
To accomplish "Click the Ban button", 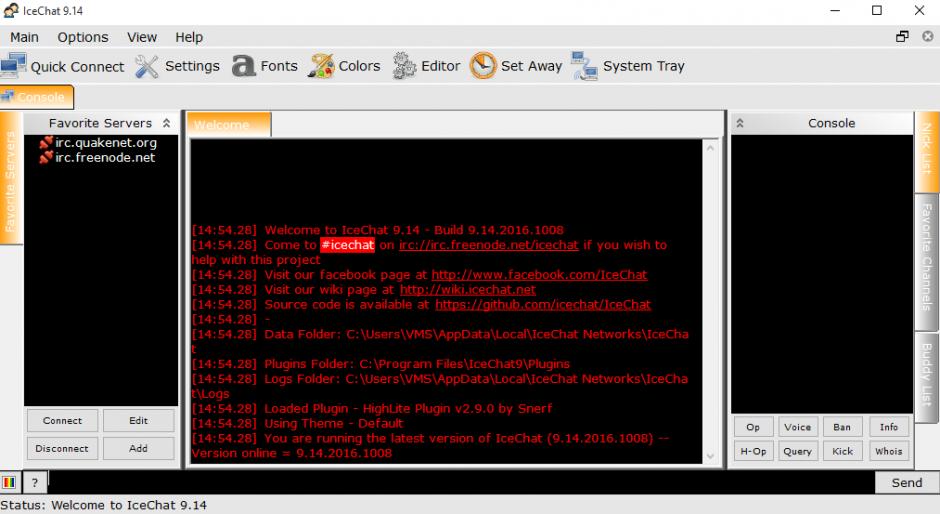I will [842, 427].
